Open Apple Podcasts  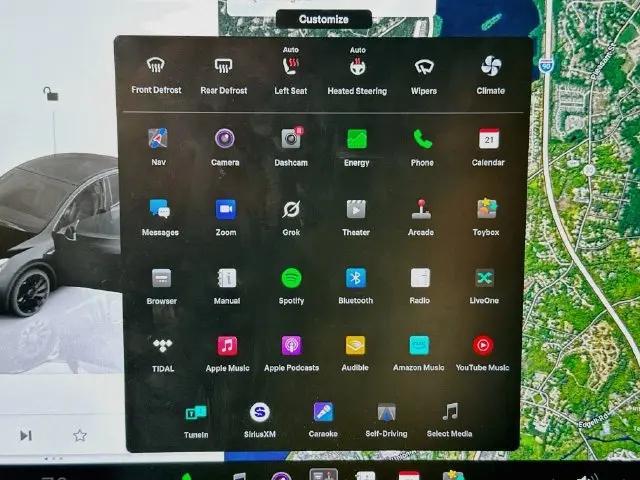(291, 354)
